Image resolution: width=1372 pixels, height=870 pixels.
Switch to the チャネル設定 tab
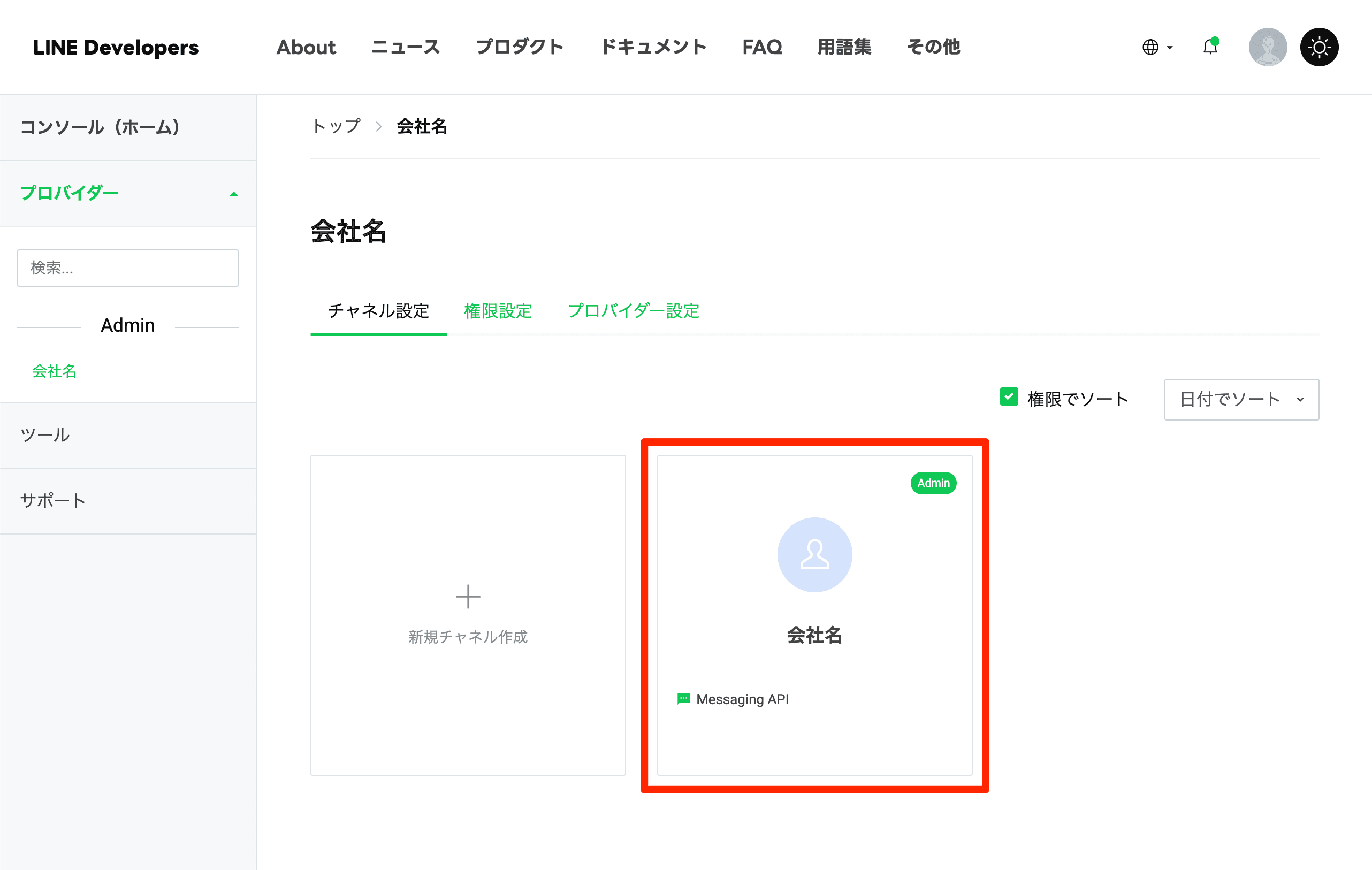[378, 311]
